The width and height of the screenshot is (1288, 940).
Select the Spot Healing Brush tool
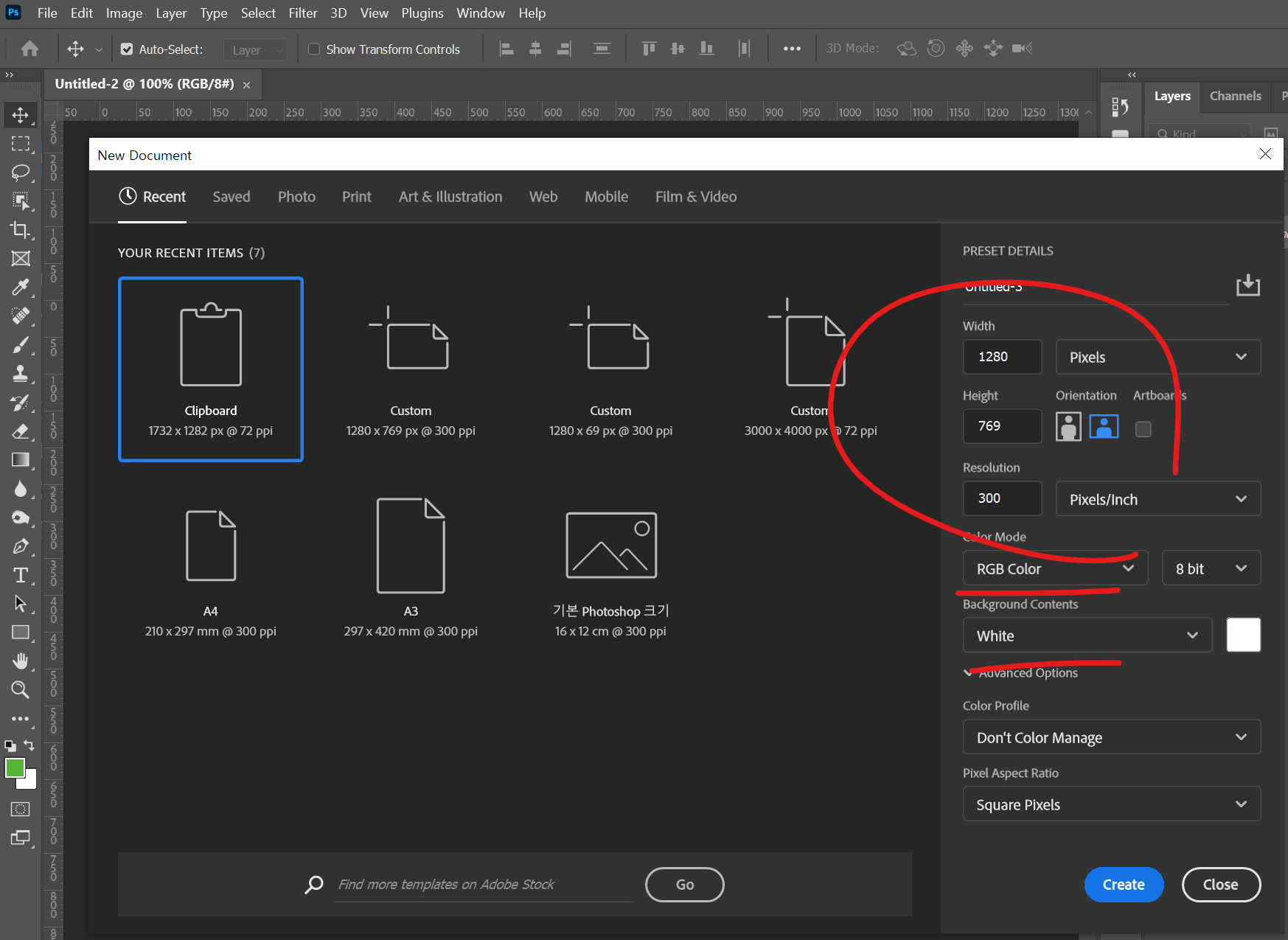click(x=21, y=316)
